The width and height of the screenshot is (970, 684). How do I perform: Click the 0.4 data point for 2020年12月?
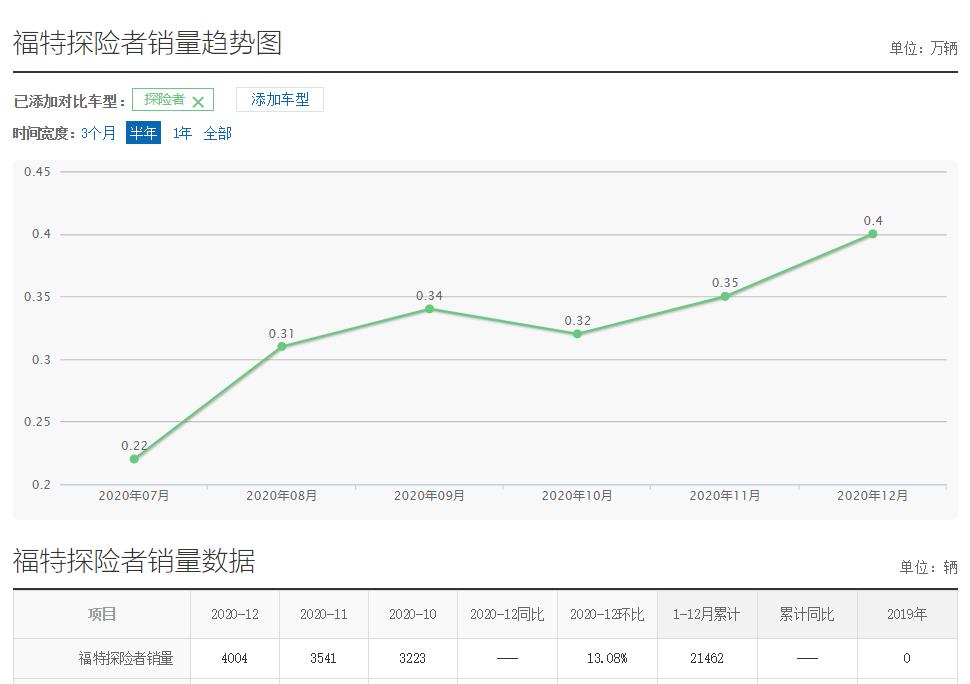[872, 234]
